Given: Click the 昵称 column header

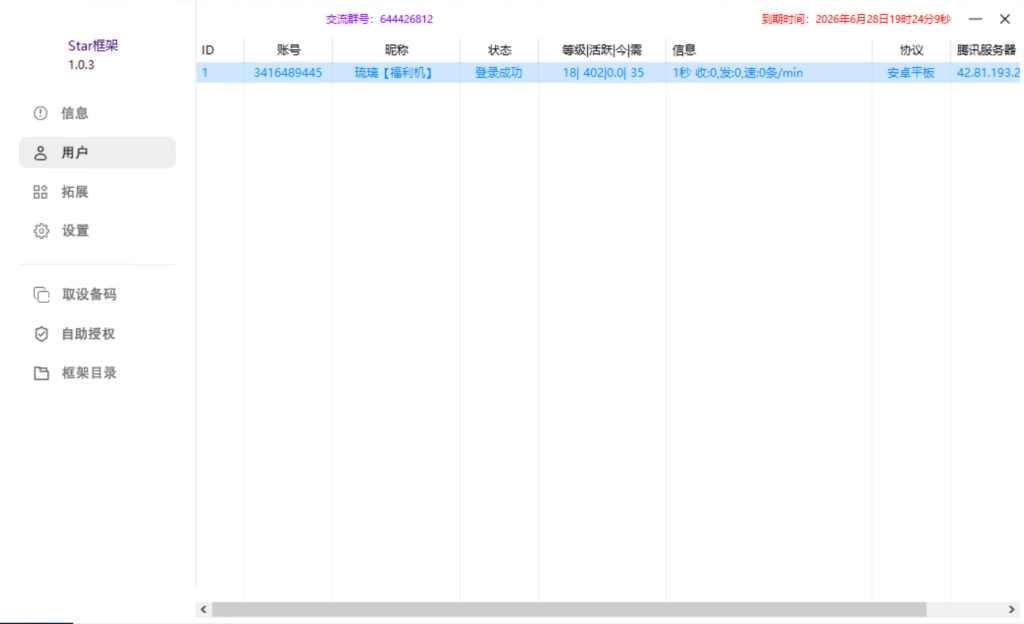Looking at the screenshot, I should (396, 50).
